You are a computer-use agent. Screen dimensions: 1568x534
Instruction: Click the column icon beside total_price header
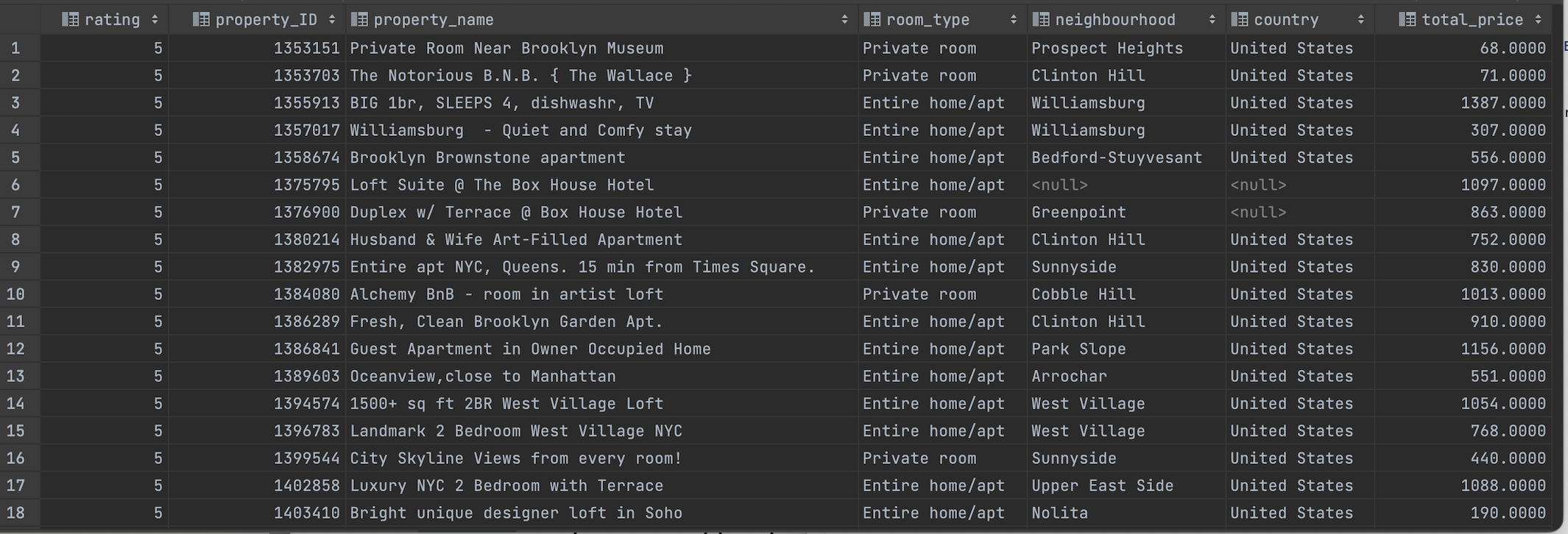(1408, 19)
